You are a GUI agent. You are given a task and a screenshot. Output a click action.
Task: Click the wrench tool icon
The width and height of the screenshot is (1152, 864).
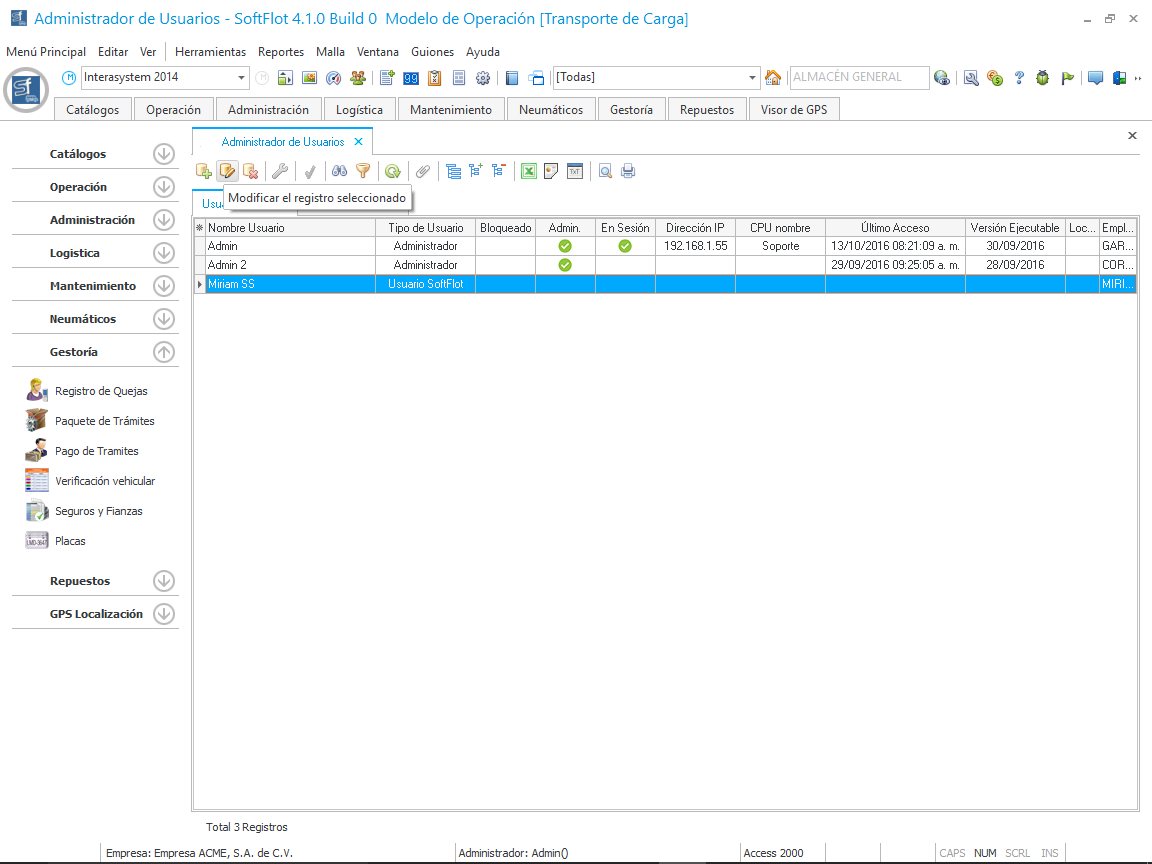click(x=280, y=171)
